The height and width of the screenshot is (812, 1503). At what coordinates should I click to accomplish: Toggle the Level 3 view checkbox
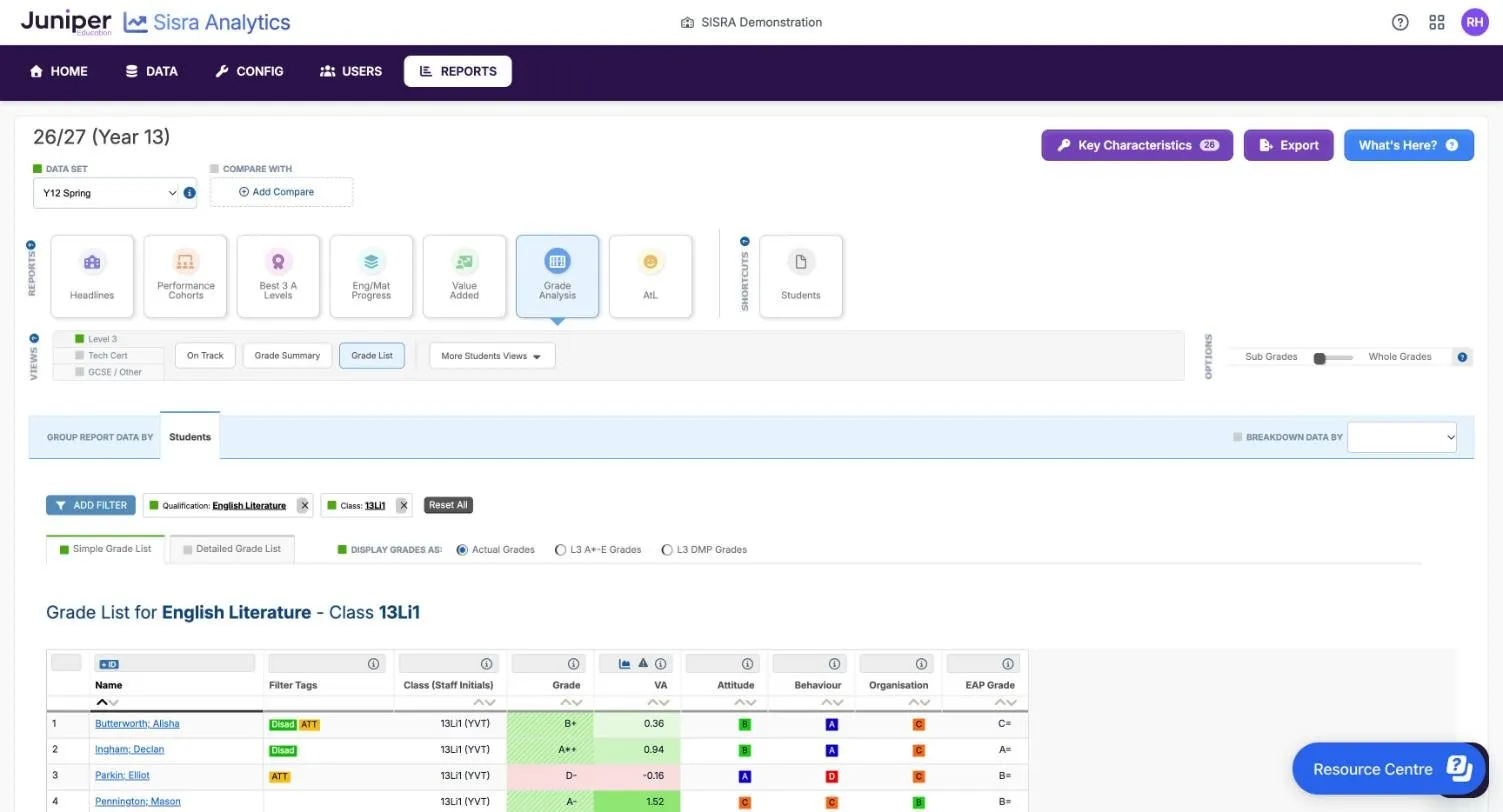[x=80, y=339]
